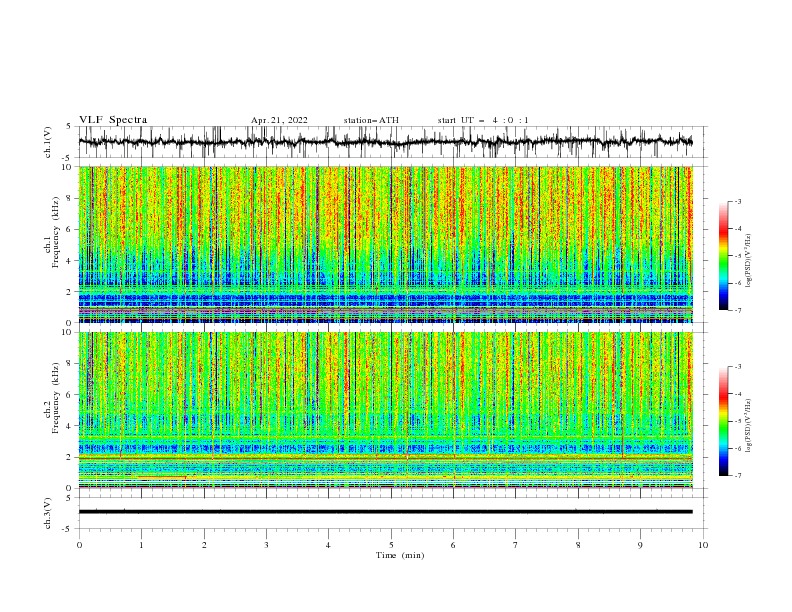Click time axis tick label "7"
Image resolution: width=792 pixels, height=612 pixels.
[516, 545]
